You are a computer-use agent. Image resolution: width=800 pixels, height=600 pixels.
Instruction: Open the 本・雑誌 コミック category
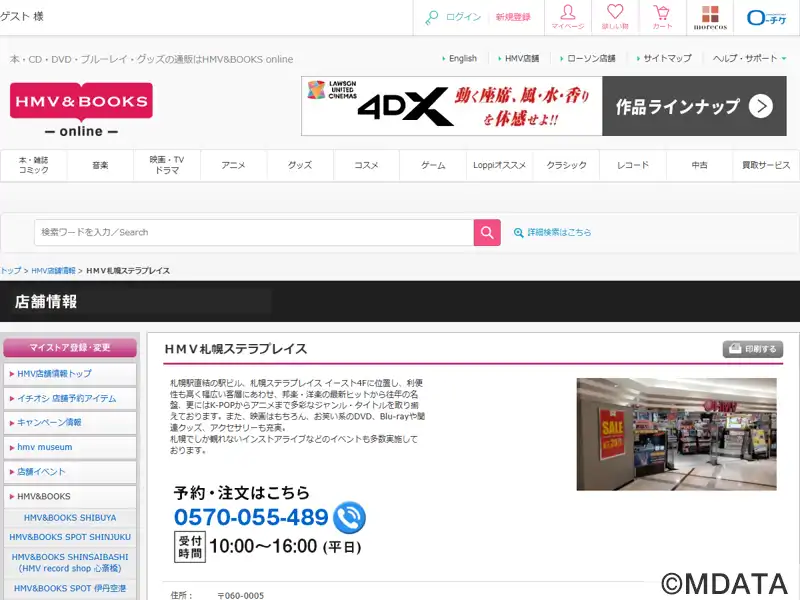(34, 165)
